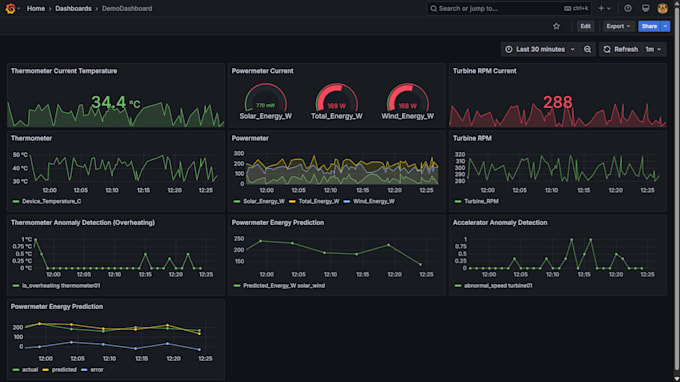The width and height of the screenshot is (680, 382).
Task: Expand the 1m refresh interval dropdown
Action: click(654, 49)
